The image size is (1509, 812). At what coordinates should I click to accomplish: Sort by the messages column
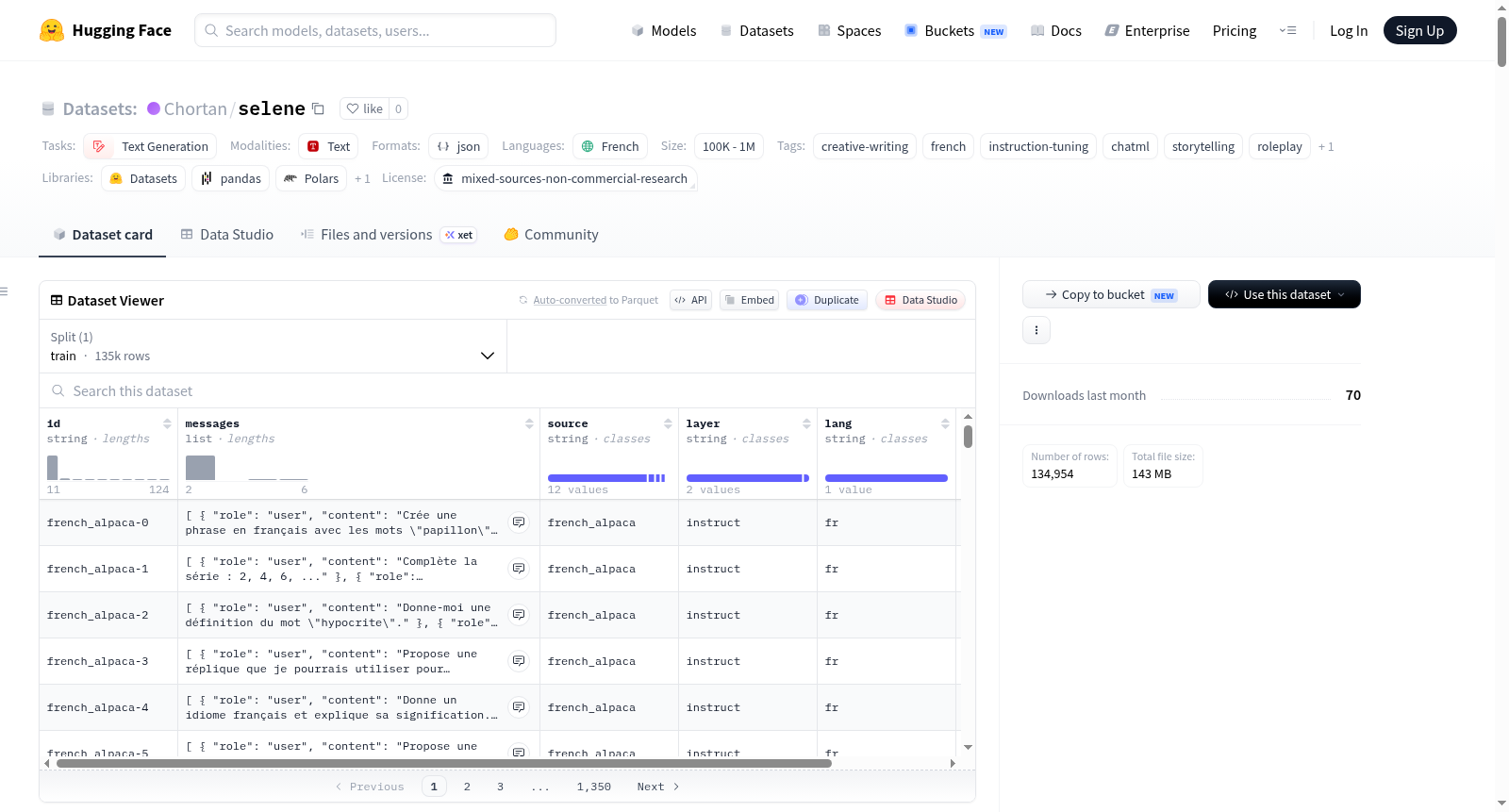click(529, 423)
